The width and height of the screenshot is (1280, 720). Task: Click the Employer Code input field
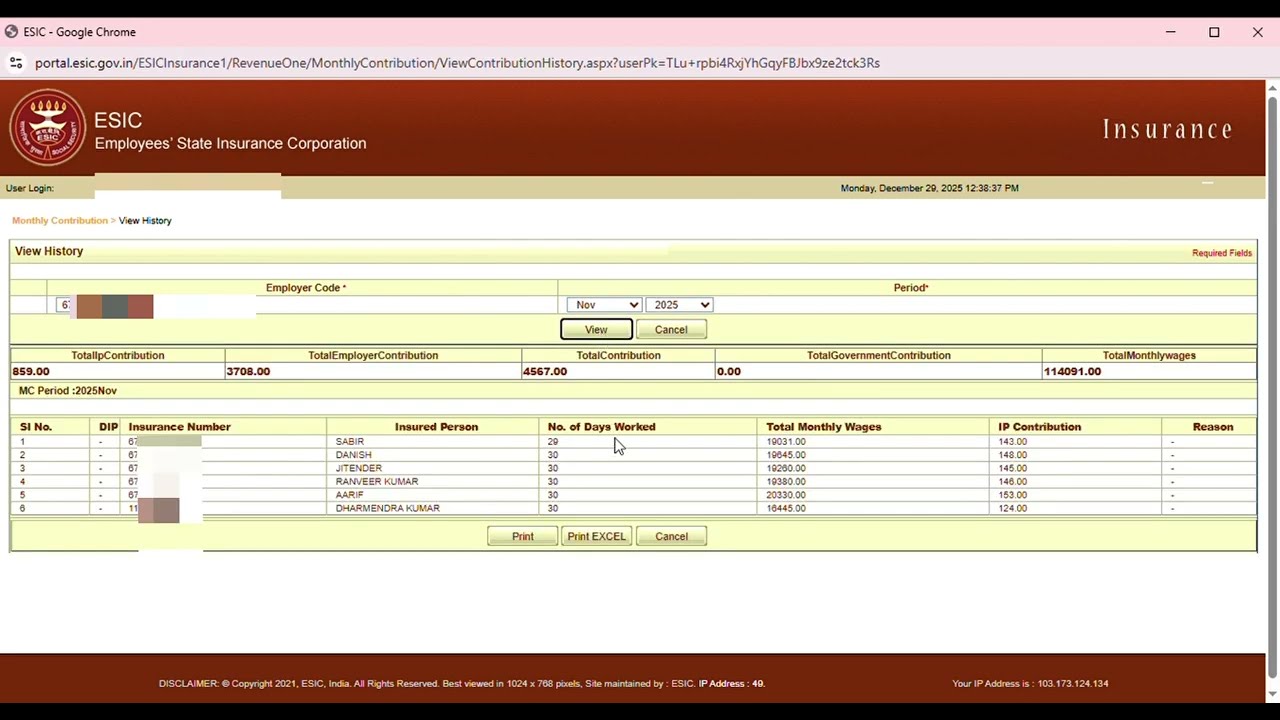pyautogui.click(x=156, y=305)
